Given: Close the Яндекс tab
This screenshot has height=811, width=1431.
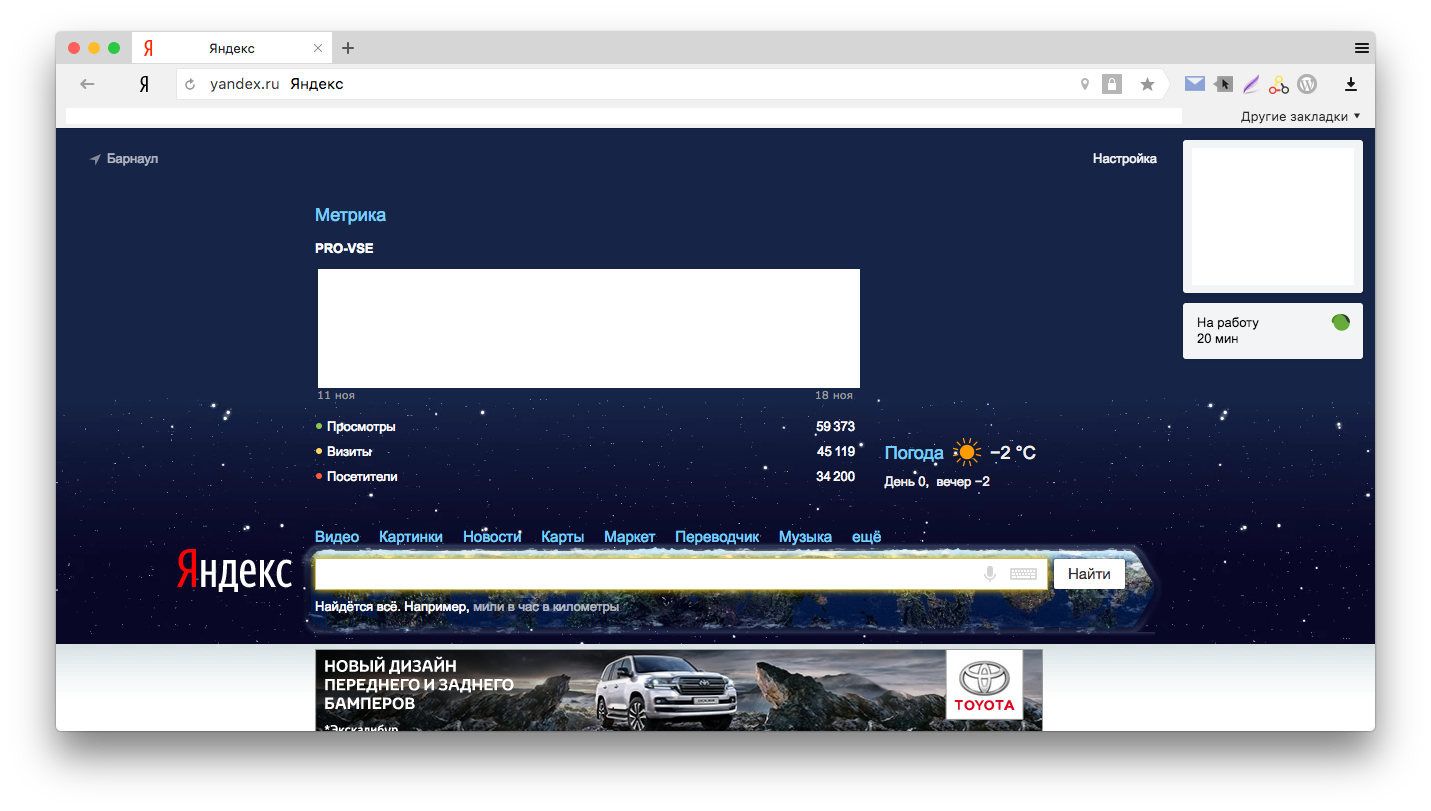Looking at the screenshot, I should pyautogui.click(x=318, y=48).
